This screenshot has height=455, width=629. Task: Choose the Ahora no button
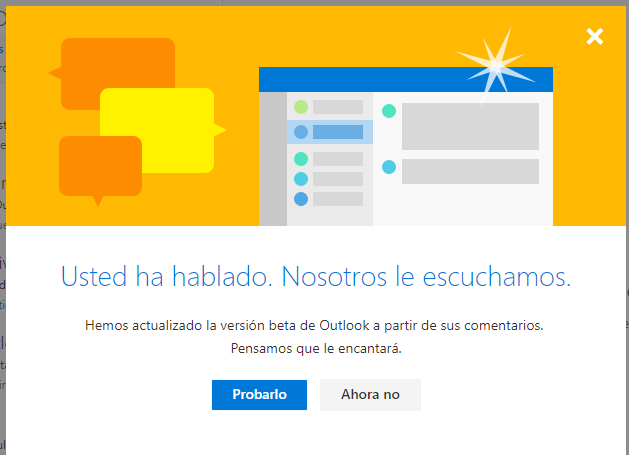[x=370, y=395]
